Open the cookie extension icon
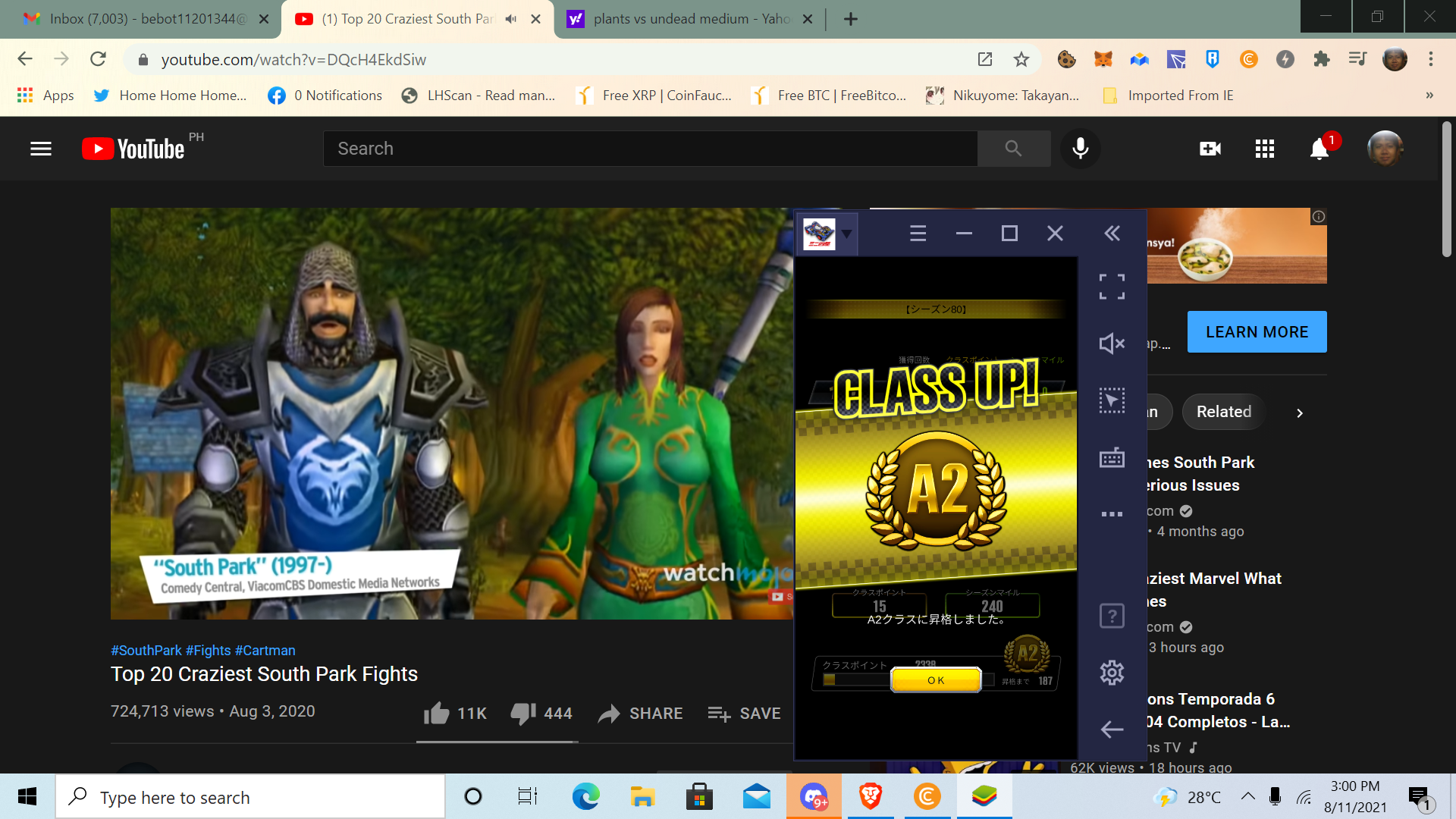 pyautogui.click(x=1067, y=59)
